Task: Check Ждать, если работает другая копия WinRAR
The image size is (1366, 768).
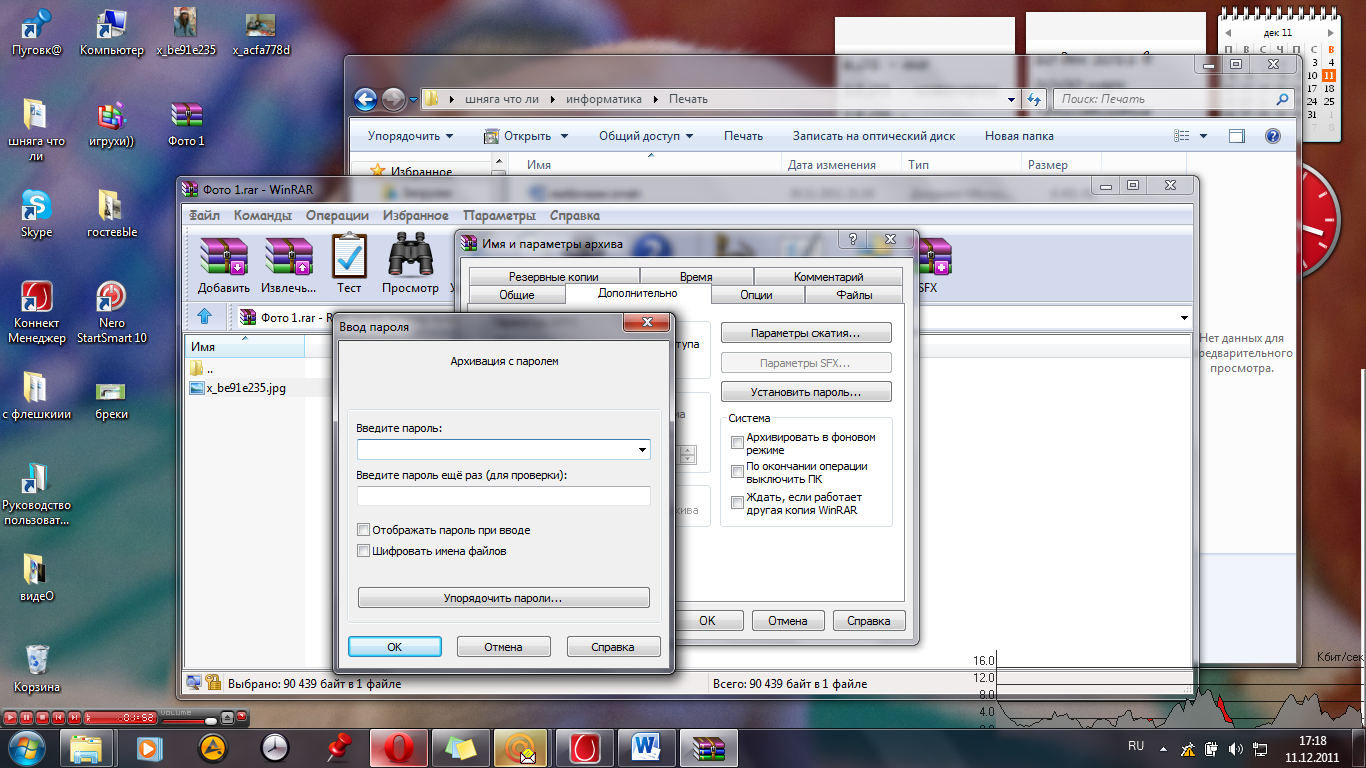Action: pos(738,503)
